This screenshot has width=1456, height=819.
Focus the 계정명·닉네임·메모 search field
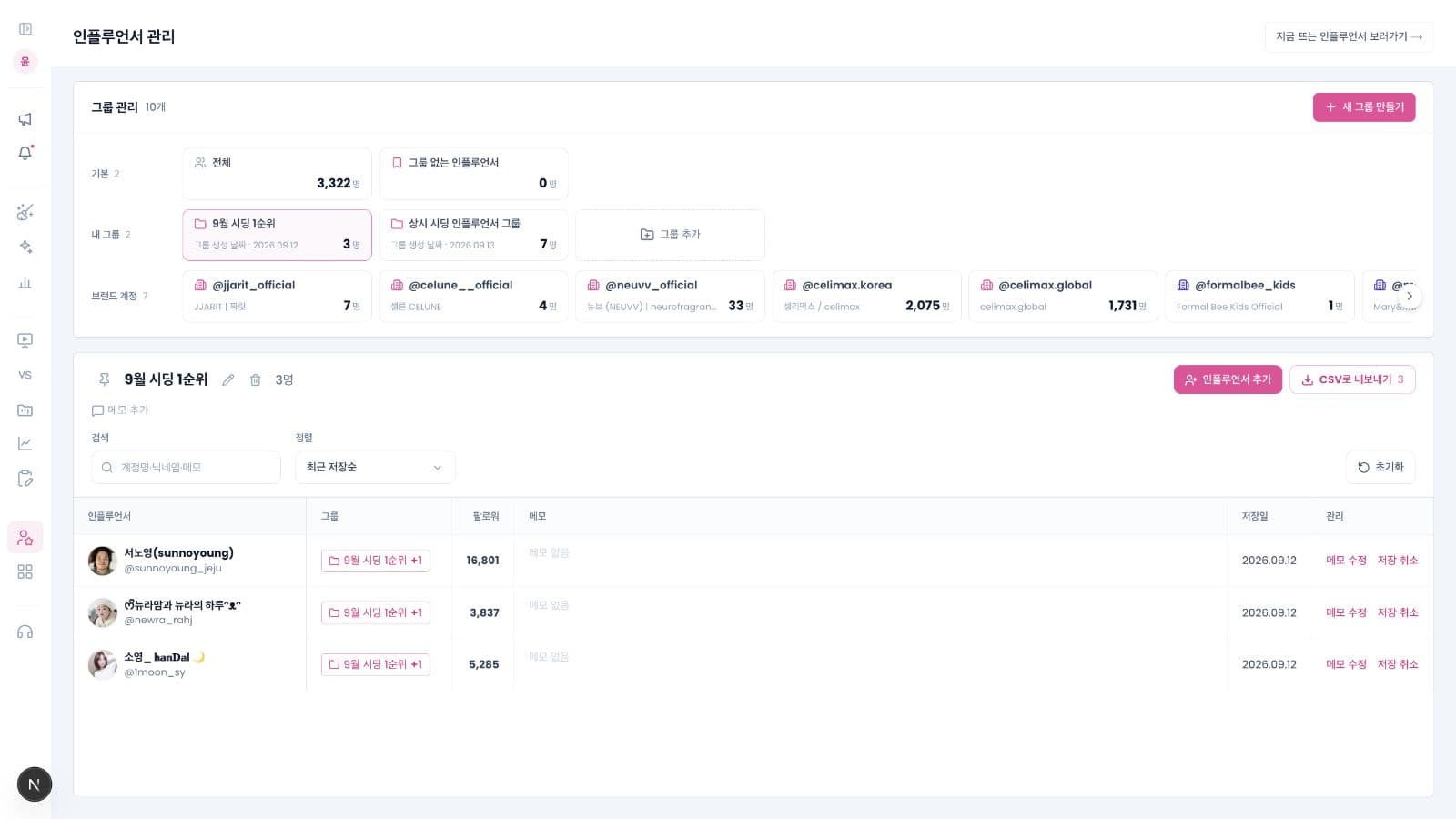[x=186, y=467]
